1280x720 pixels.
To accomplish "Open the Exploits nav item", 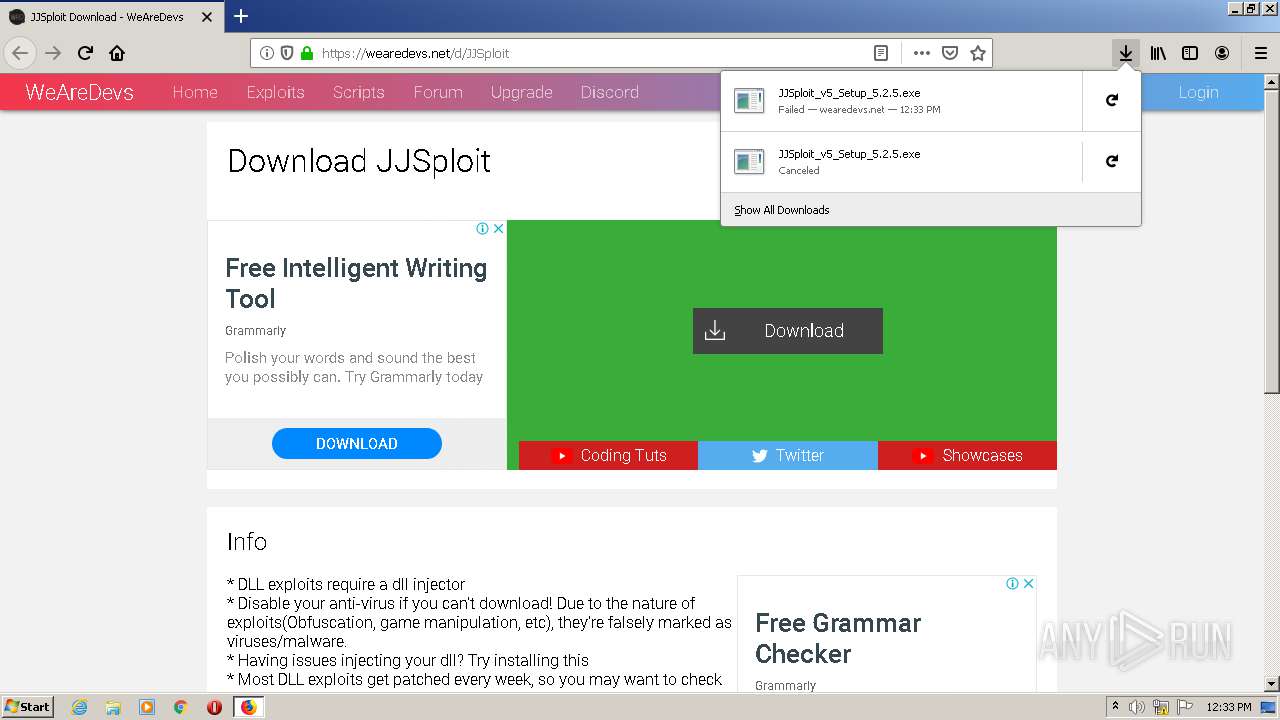I will click(275, 92).
